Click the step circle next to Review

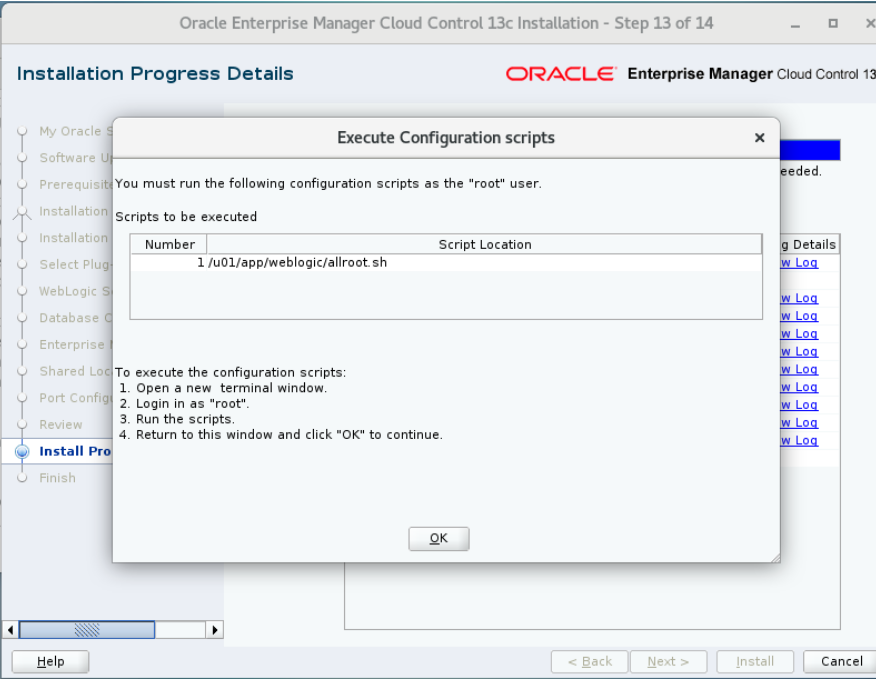click(22, 424)
